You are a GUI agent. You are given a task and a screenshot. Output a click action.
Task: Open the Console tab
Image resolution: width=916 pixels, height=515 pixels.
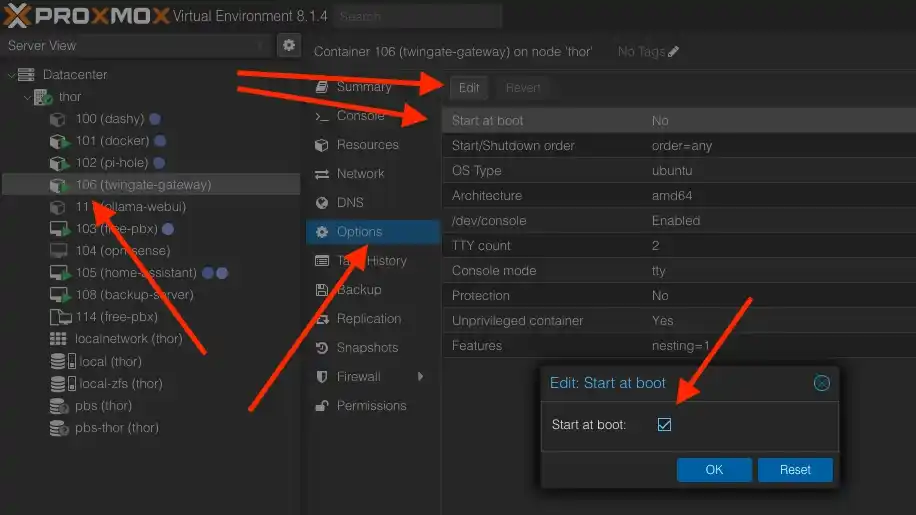[373, 116]
